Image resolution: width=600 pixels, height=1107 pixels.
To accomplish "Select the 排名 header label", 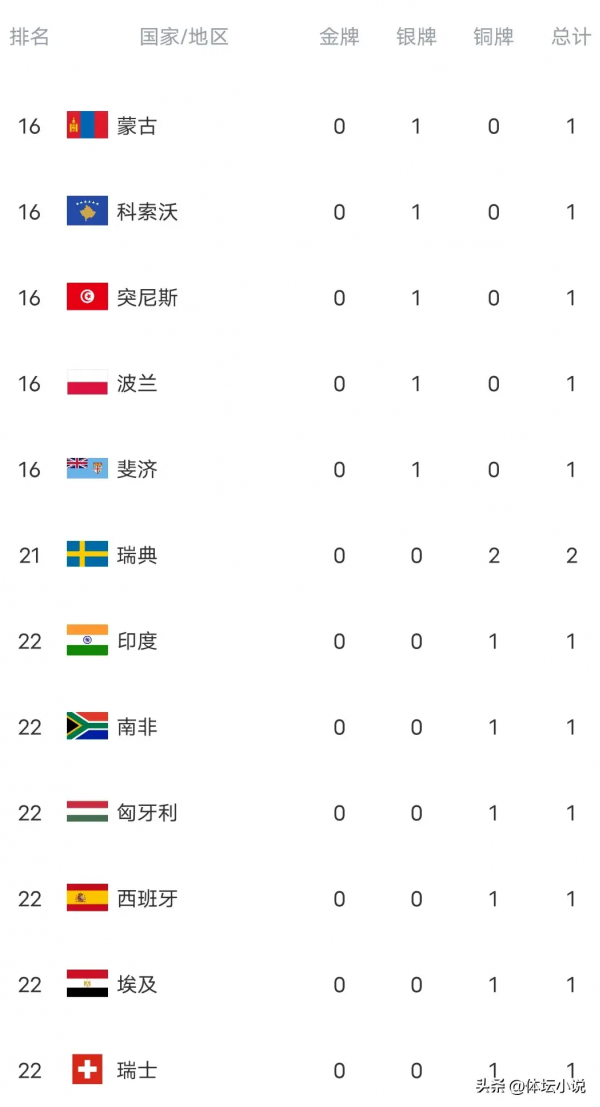I will [x=29, y=37].
